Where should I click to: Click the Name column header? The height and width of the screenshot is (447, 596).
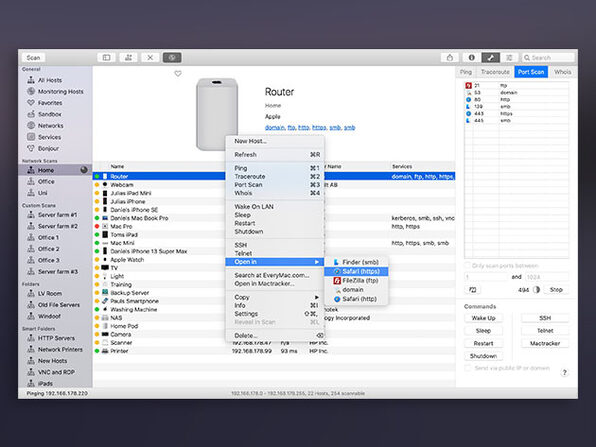[x=117, y=166]
